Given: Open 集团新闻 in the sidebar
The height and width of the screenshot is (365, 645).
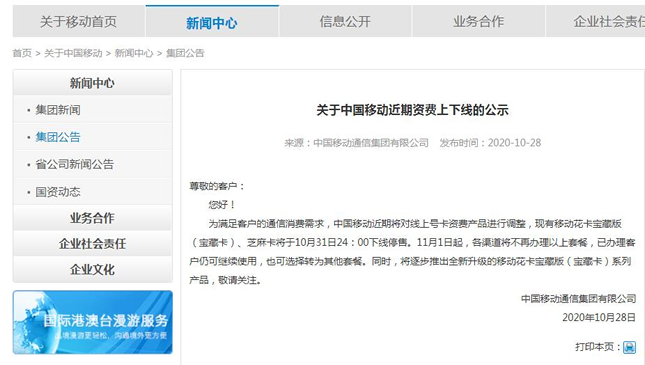Looking at the screenshot, I should click(x=58, y=110).
